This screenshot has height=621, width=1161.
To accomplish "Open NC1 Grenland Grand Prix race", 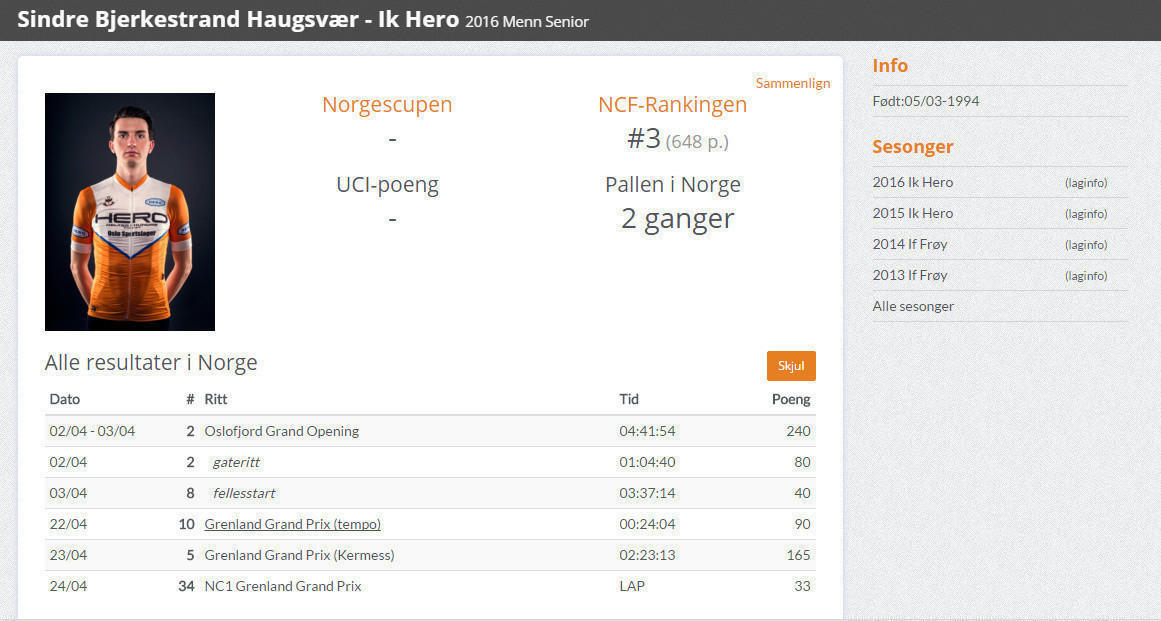I will [283, 586].
